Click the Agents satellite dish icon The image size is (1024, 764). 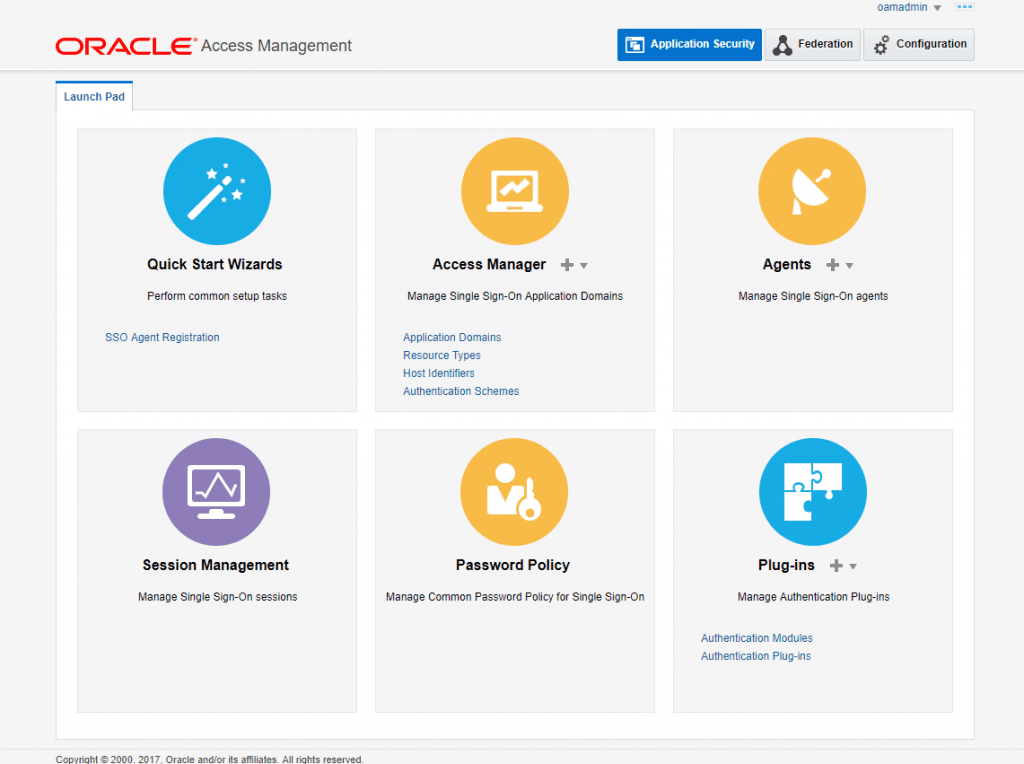point(812,191)
